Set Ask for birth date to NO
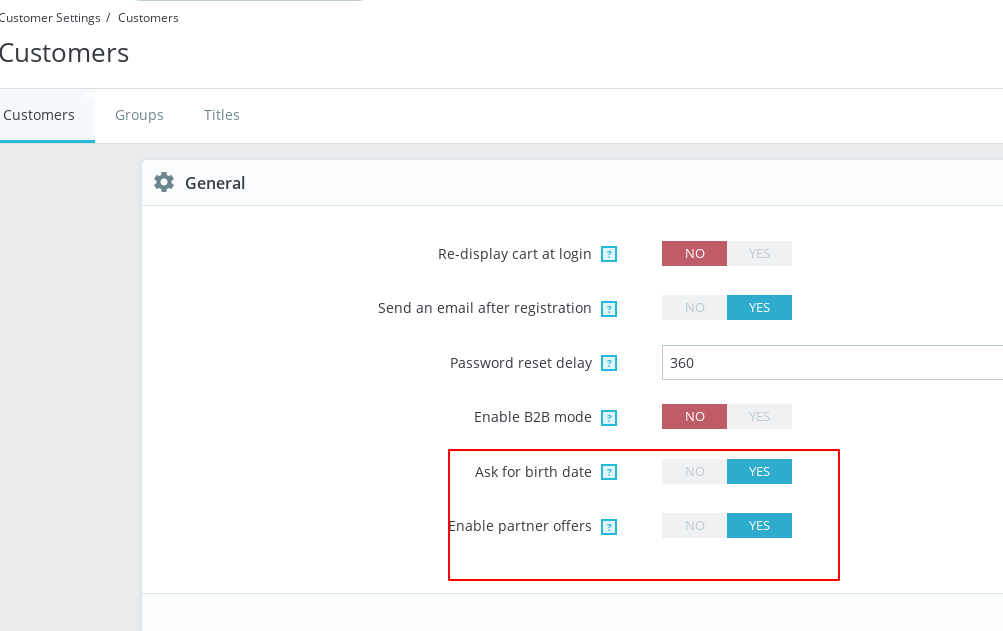Screen dimensions: 1003x631 click(694, 472)
